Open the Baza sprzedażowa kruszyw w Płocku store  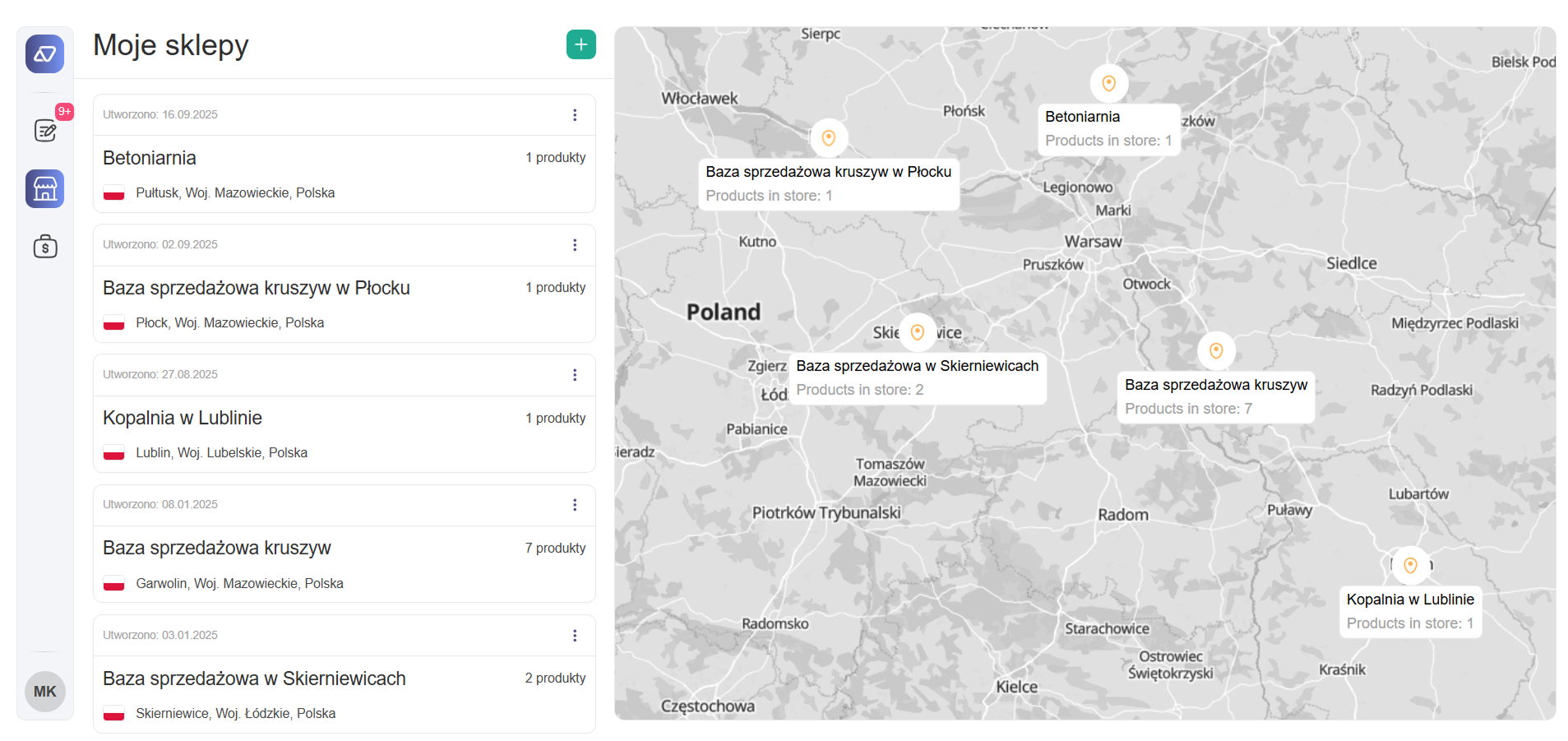point(256,289)
